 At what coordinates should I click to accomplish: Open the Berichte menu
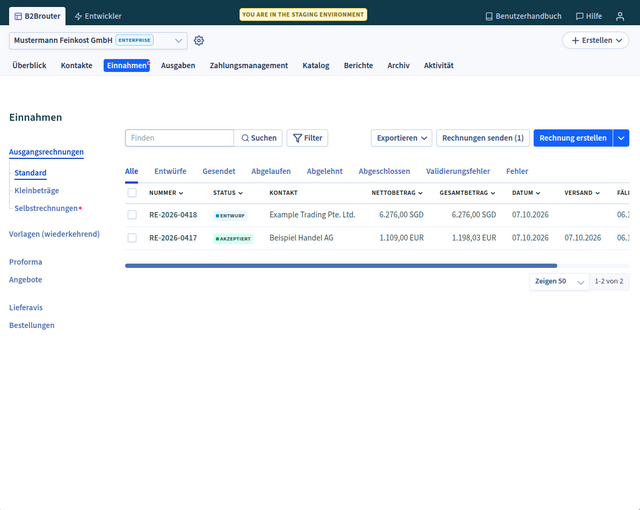[x=358, y=65]
